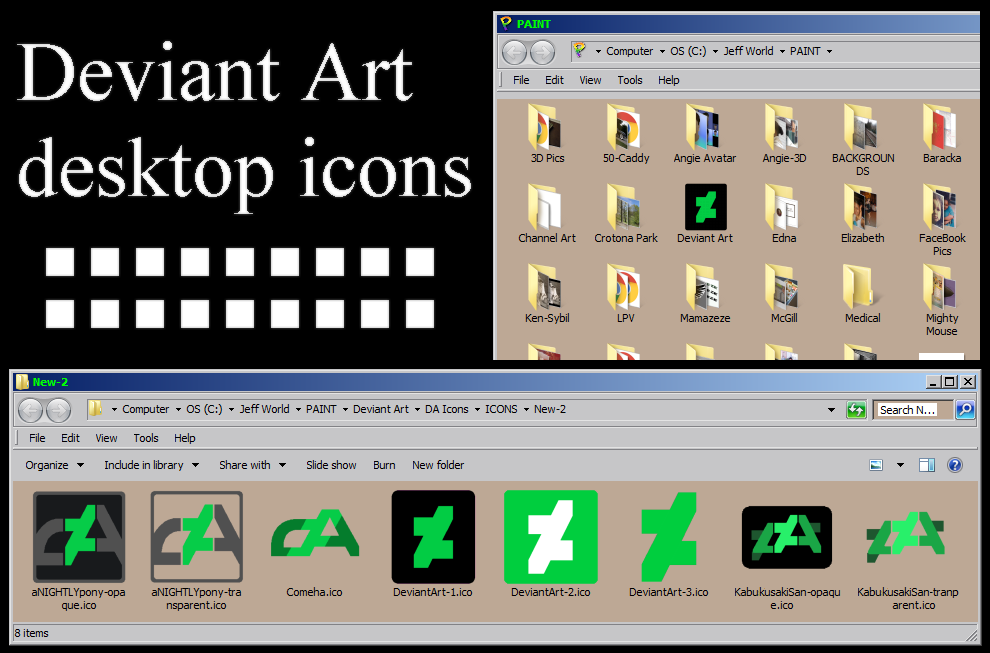
Task: Create a New folder
Action: pos(438,465)
